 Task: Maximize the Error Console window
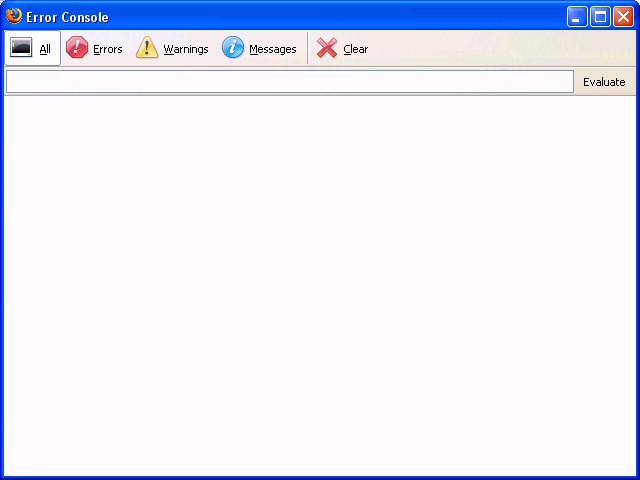(600, 17)
